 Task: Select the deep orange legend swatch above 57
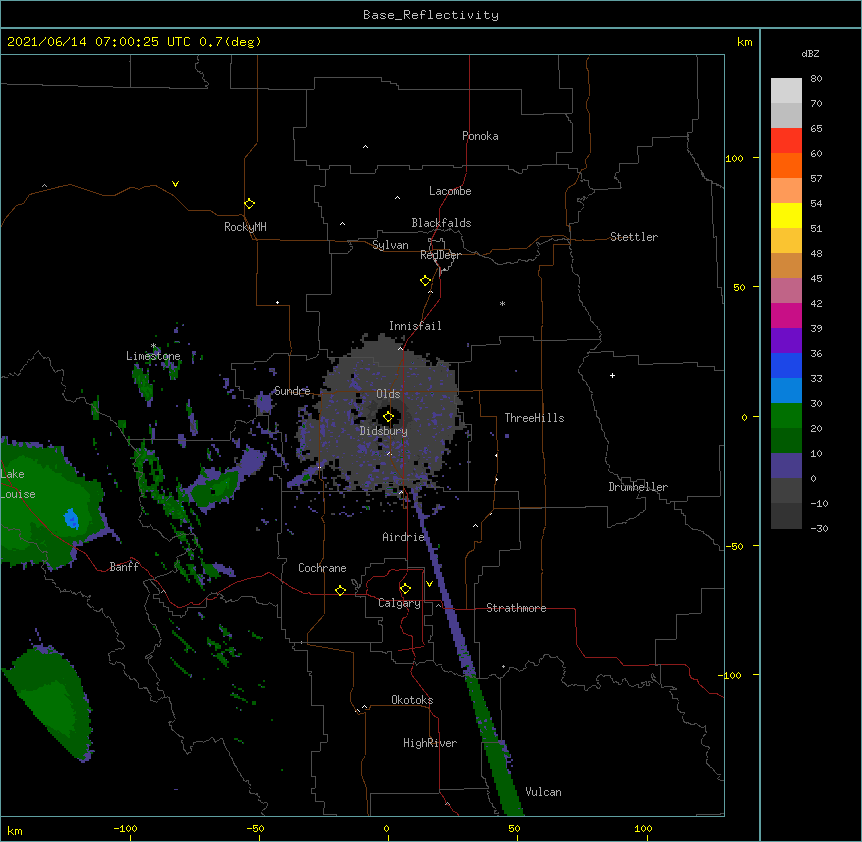tap(786, 165)
